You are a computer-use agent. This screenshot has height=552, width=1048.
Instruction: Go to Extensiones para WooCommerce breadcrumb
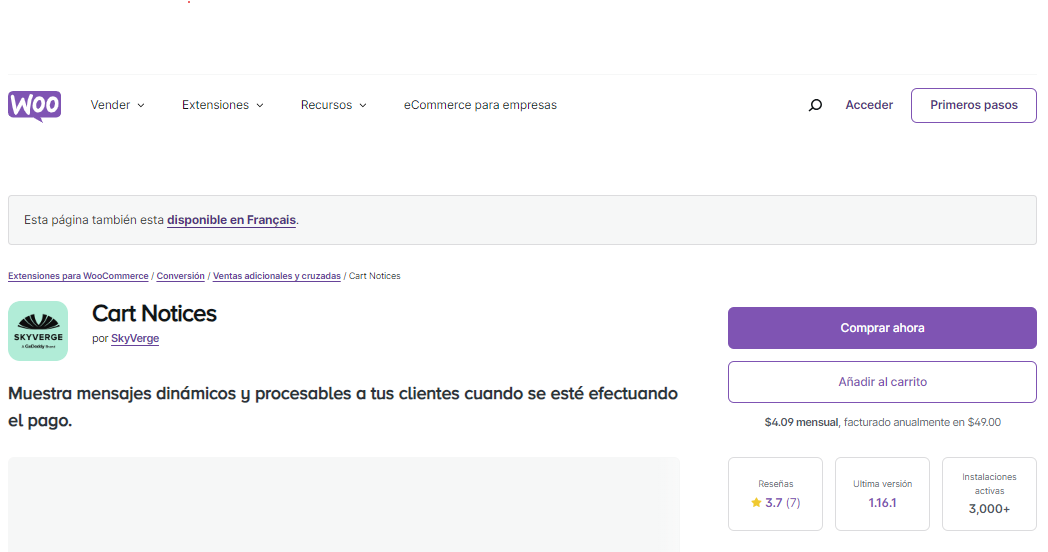pos(78,276)
